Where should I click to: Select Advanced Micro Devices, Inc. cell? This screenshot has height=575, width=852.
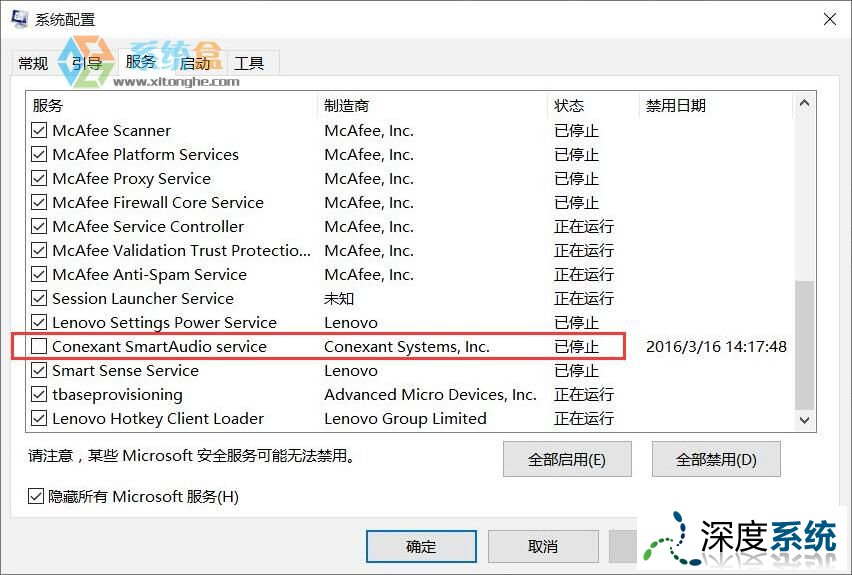coord(430,395)
